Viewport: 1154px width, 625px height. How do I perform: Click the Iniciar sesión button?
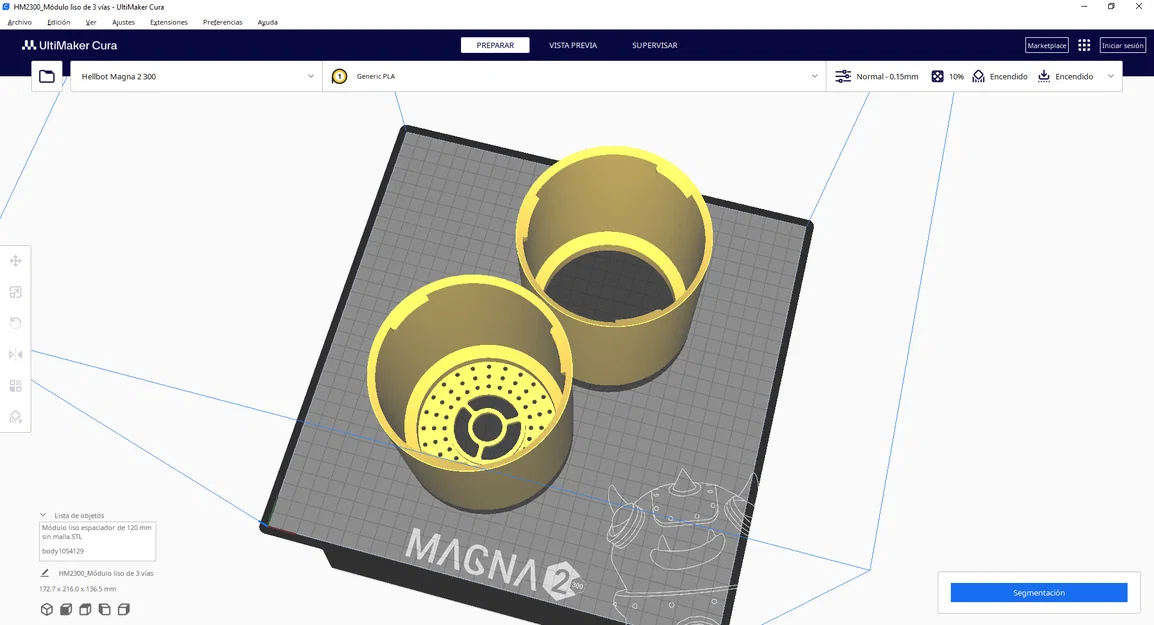1123,46
